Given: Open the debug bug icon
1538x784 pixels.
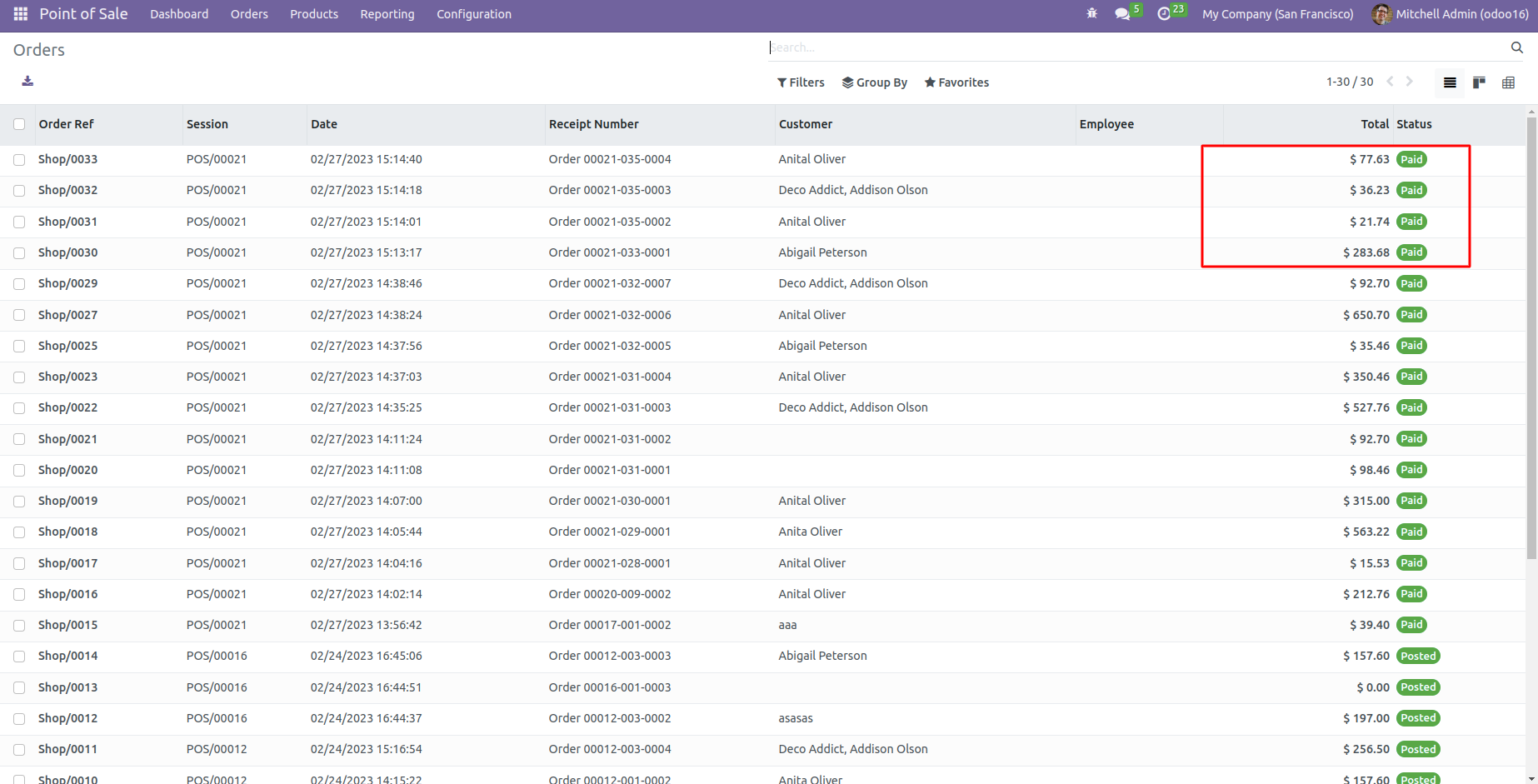Looking at the screenshot, I should pos(1091,14).
